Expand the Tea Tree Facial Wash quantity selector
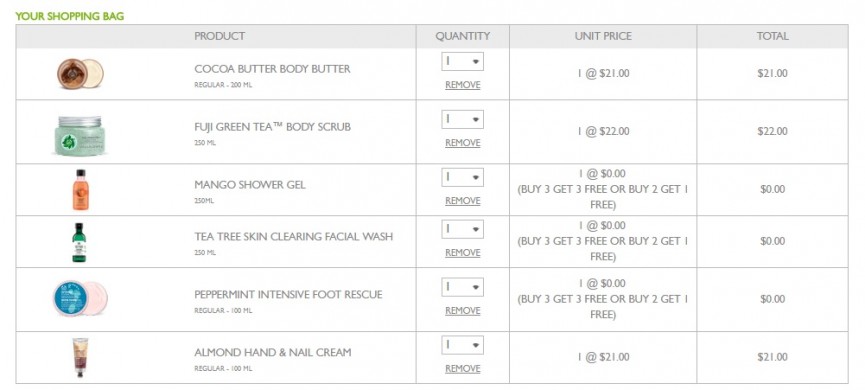This screenshot has height=390, width=865. pyautogui.click(x=462, y=229)
